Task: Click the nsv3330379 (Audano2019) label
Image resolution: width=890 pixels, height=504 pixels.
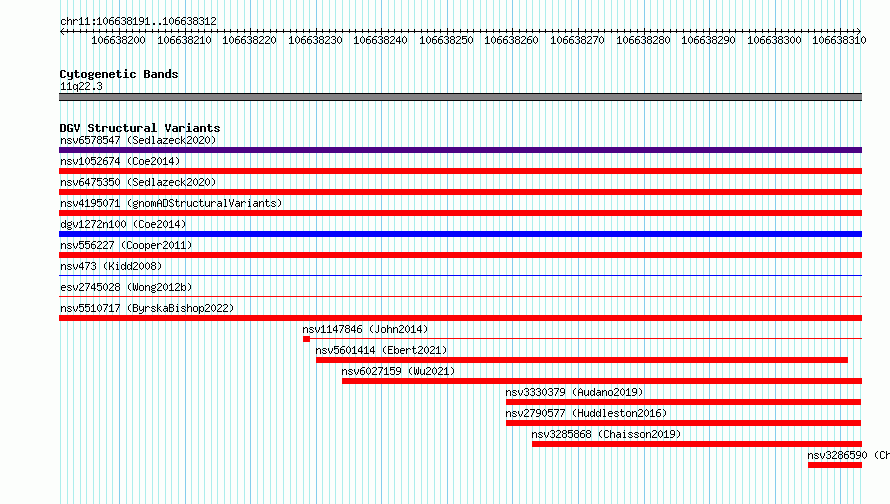Action: point(574,392)
